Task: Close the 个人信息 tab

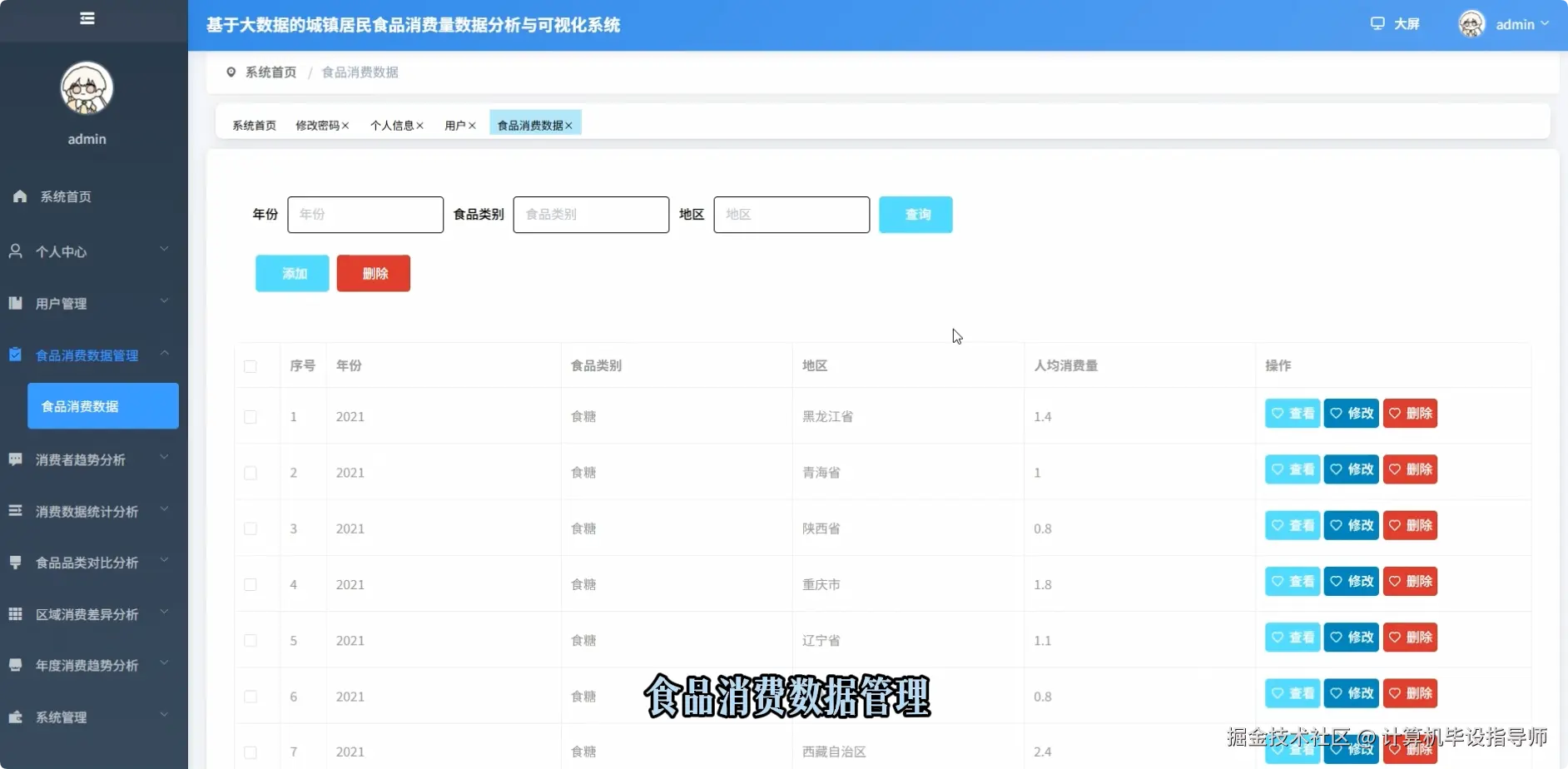Action: coord(420,126)
